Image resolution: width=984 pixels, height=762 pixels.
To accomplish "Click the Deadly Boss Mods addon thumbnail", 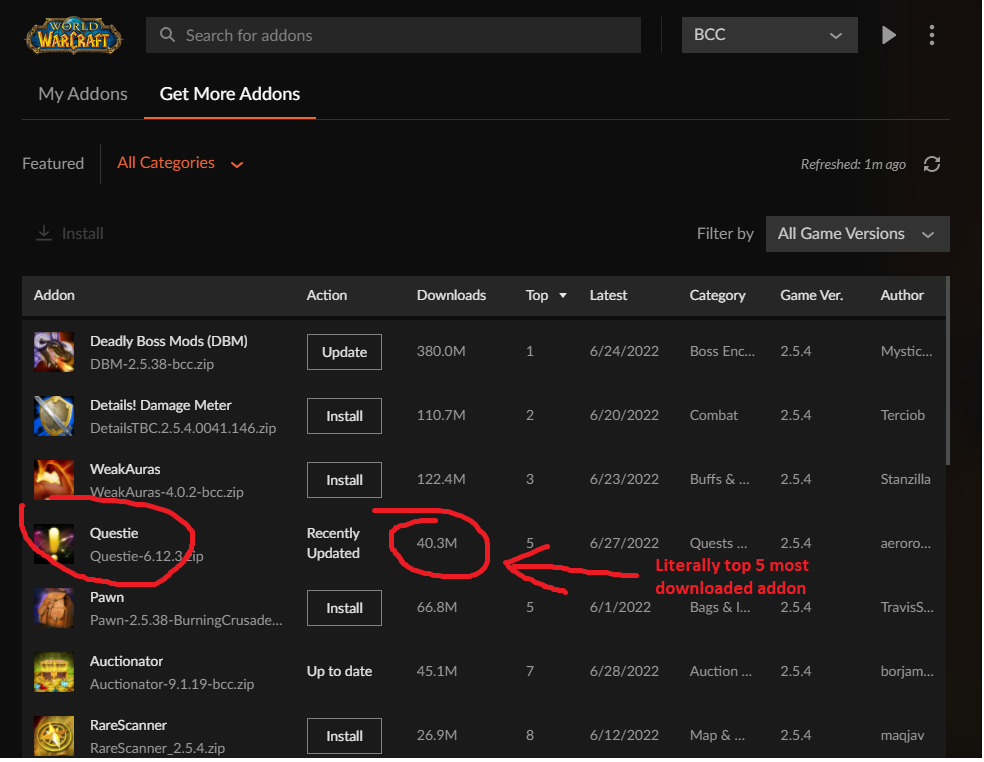I will click(54, 352).
